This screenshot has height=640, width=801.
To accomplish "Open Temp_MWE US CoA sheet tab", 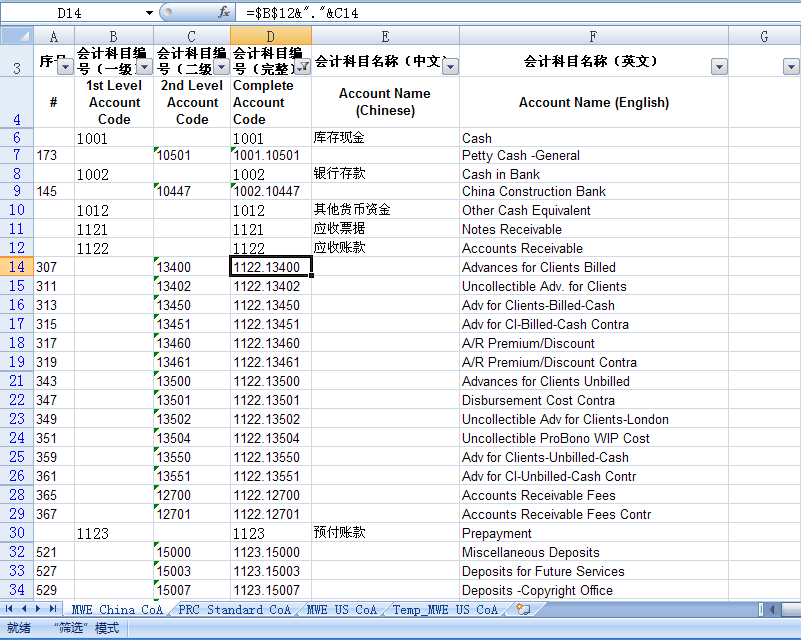I will tap(445, 609).
